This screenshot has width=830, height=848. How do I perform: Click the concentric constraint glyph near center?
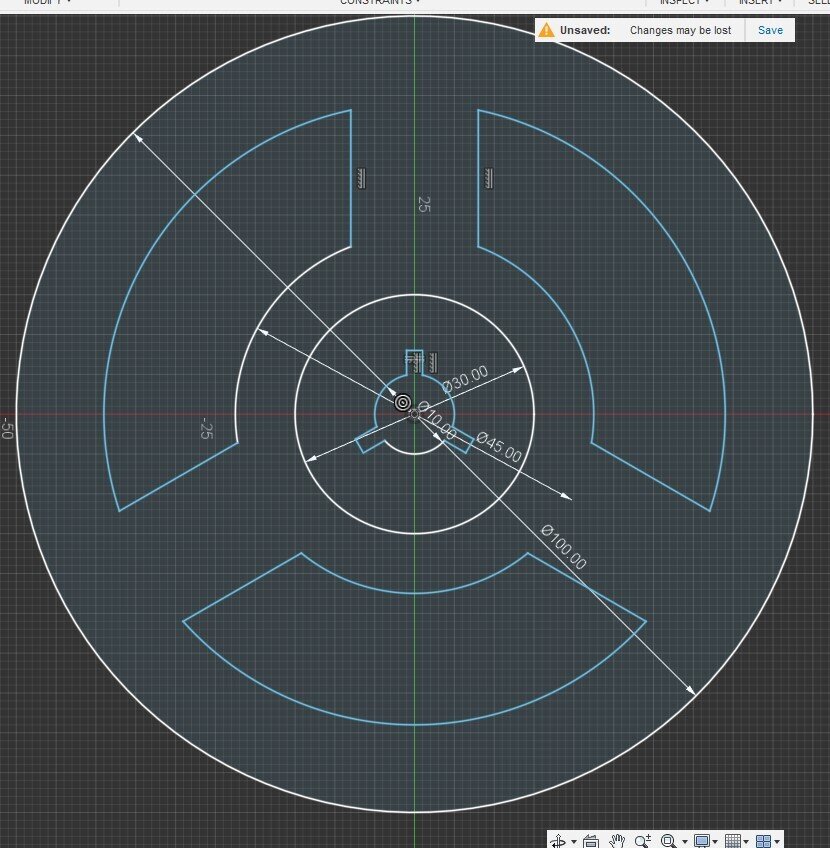click(x=403, y=403)
